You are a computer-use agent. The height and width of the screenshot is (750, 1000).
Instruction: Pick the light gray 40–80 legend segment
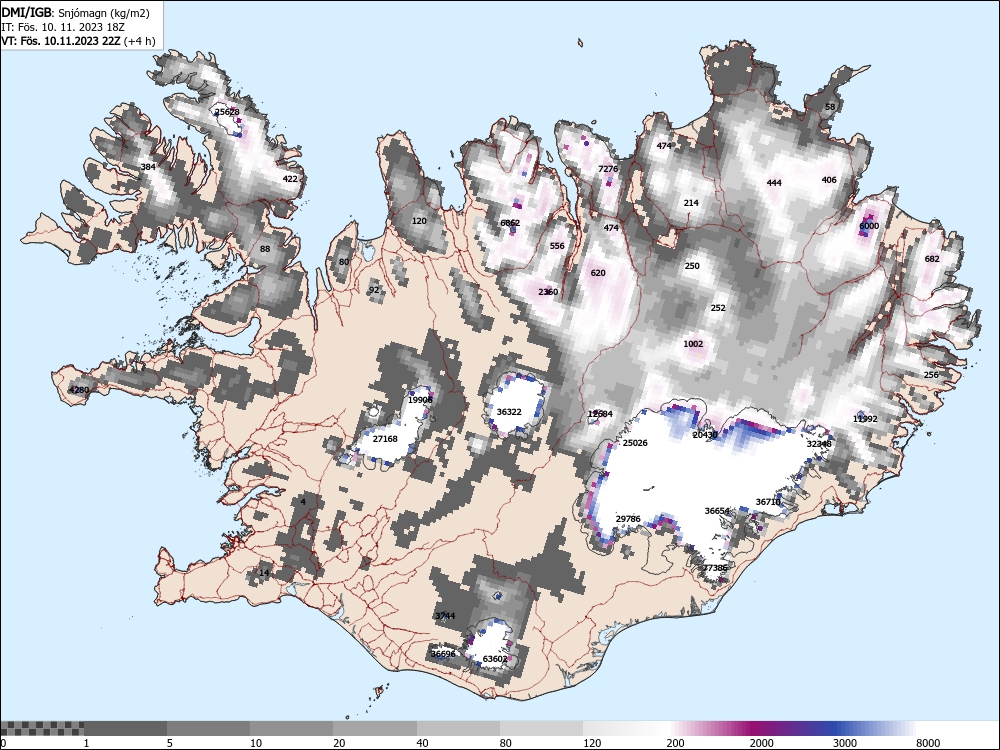459,728
